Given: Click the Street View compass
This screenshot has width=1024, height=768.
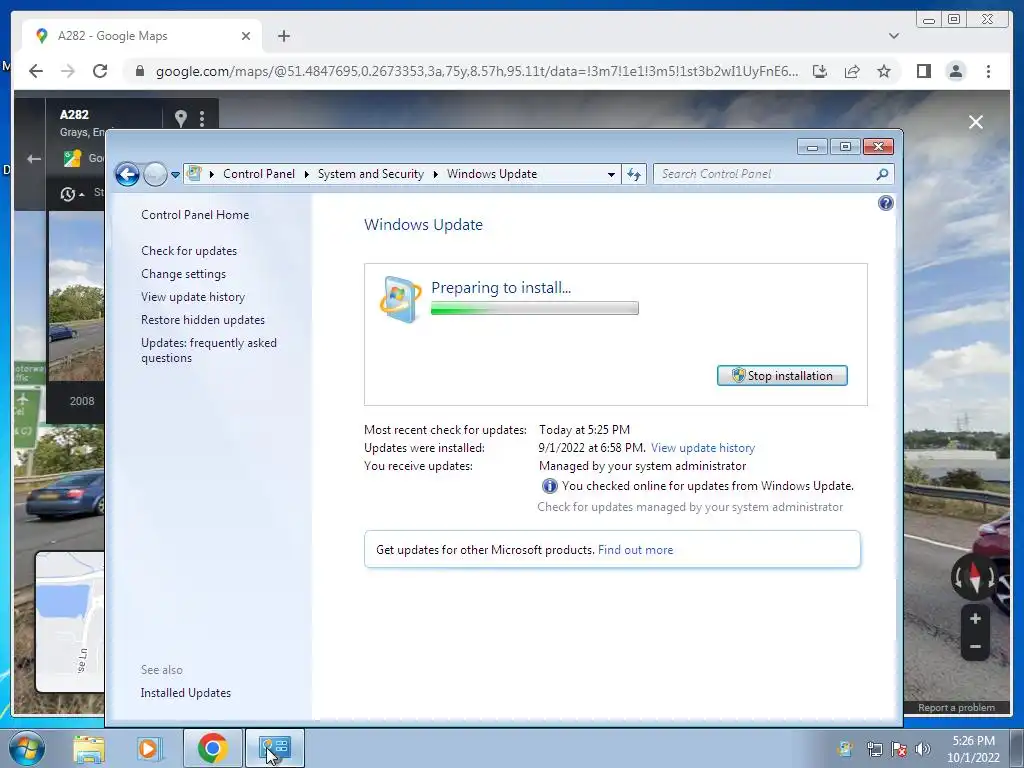Looking at the screenshot, I should coord(974,577).
